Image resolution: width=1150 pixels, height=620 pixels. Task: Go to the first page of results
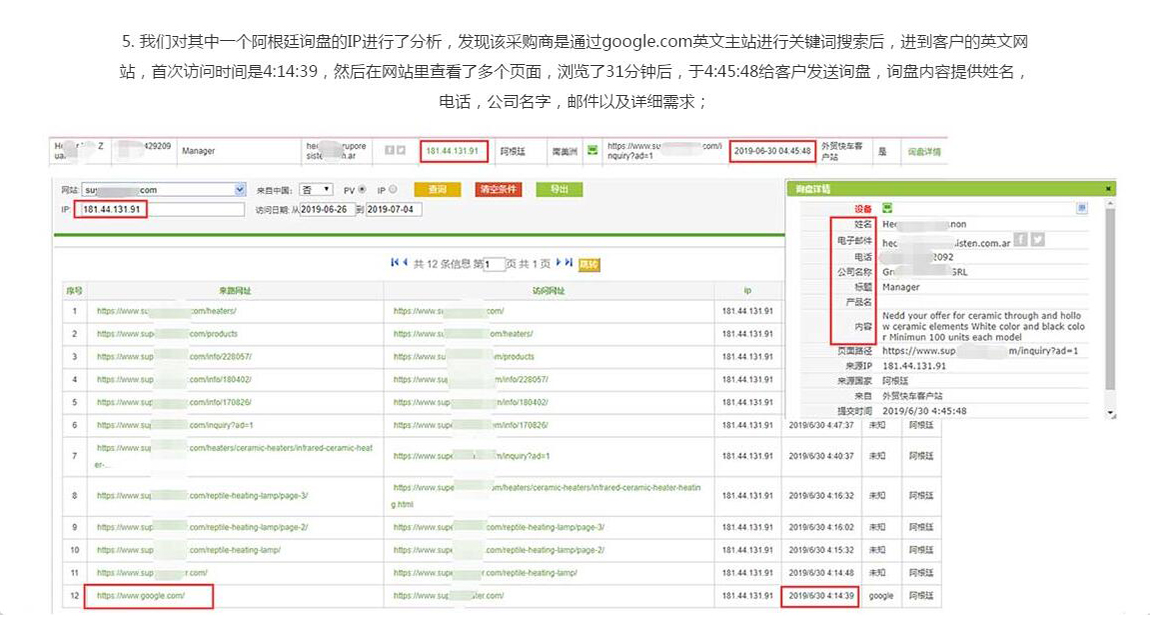(395, 263)
